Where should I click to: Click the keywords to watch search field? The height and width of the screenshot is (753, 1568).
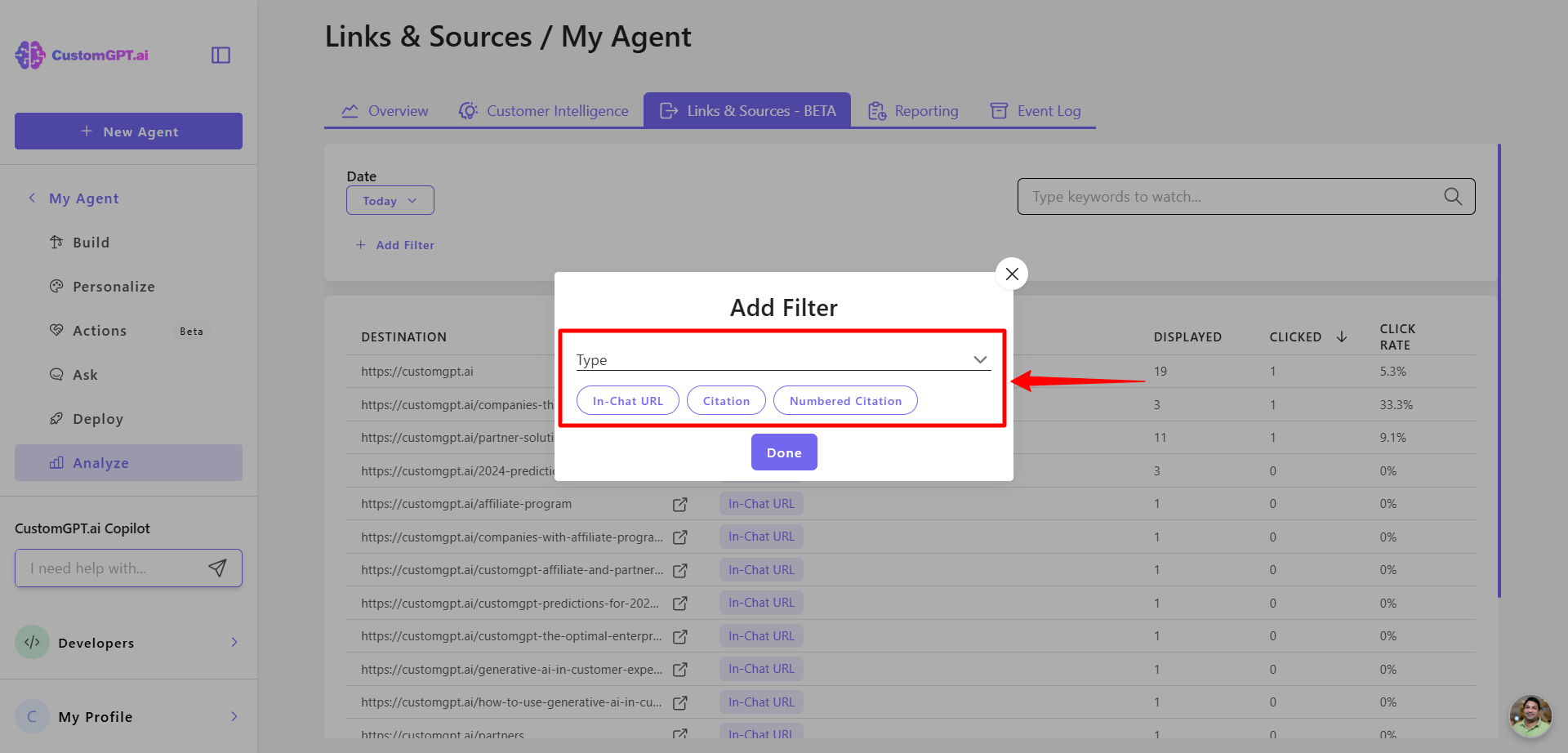[x=1246, y=196]
